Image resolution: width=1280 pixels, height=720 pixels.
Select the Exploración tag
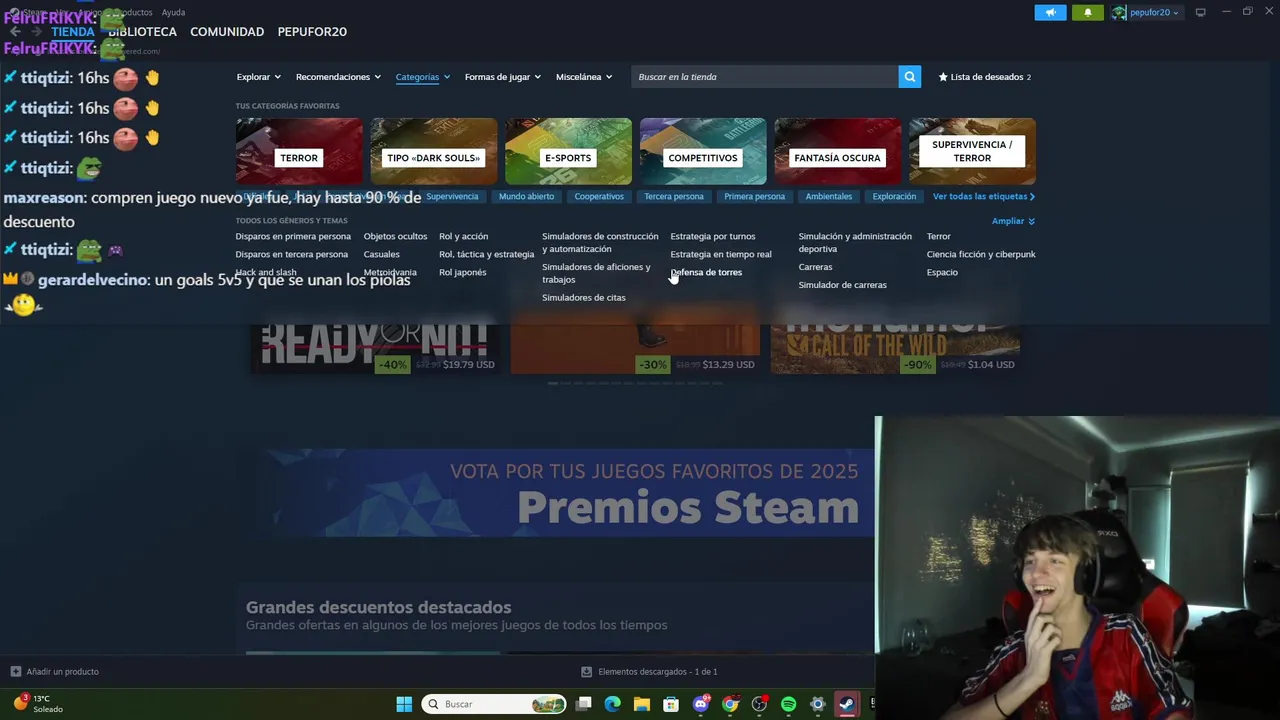[x=894, y=197]
